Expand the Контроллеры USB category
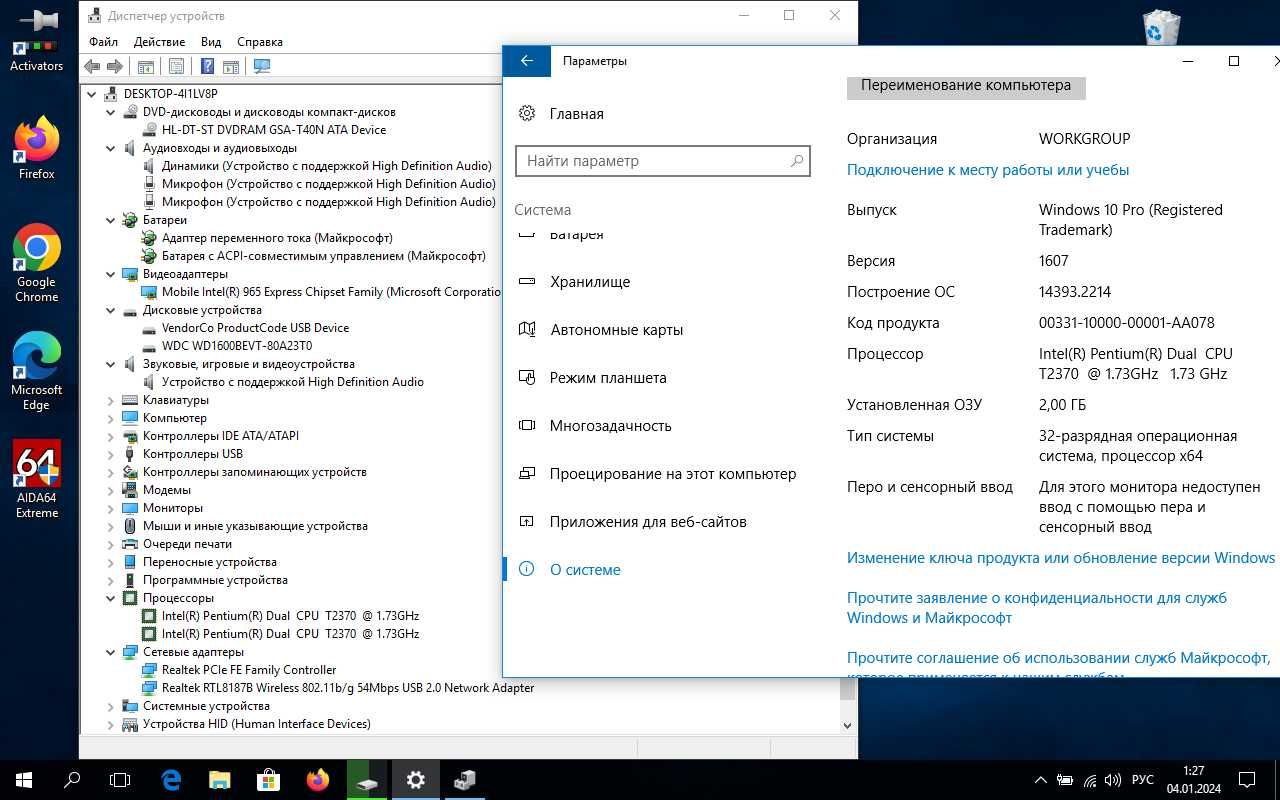The height and width of the screenshot is (800, 1280). point(111,454)
